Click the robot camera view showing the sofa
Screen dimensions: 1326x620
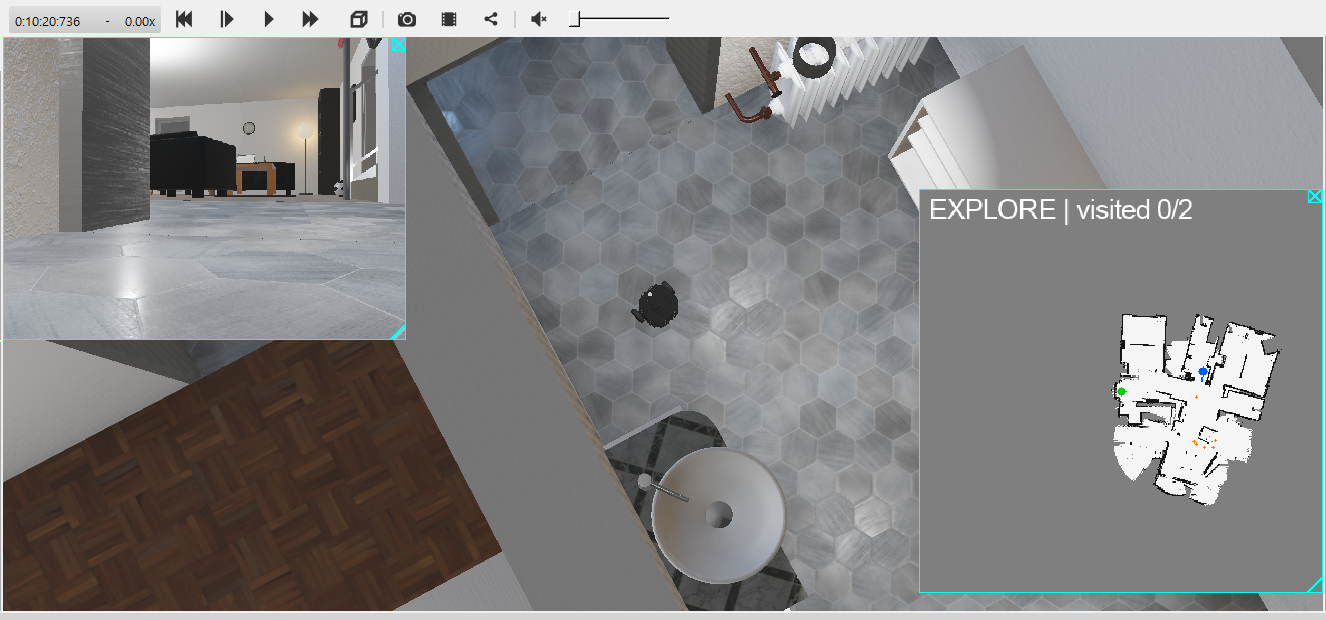pos(203,189)
